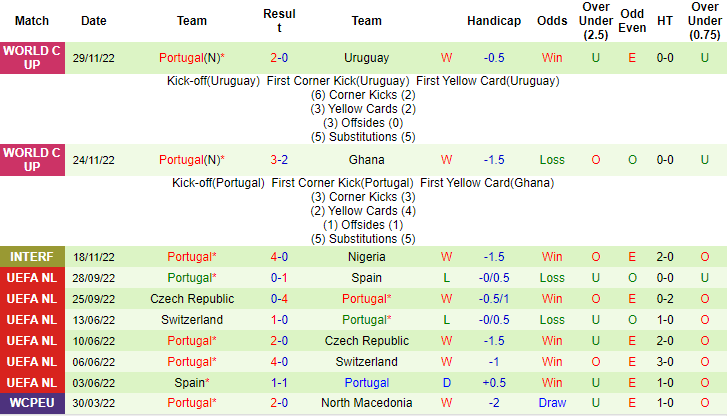The width and height of the screenshot is (727, 416).
Task: Click the HT column header
Action: click(664, 20)
